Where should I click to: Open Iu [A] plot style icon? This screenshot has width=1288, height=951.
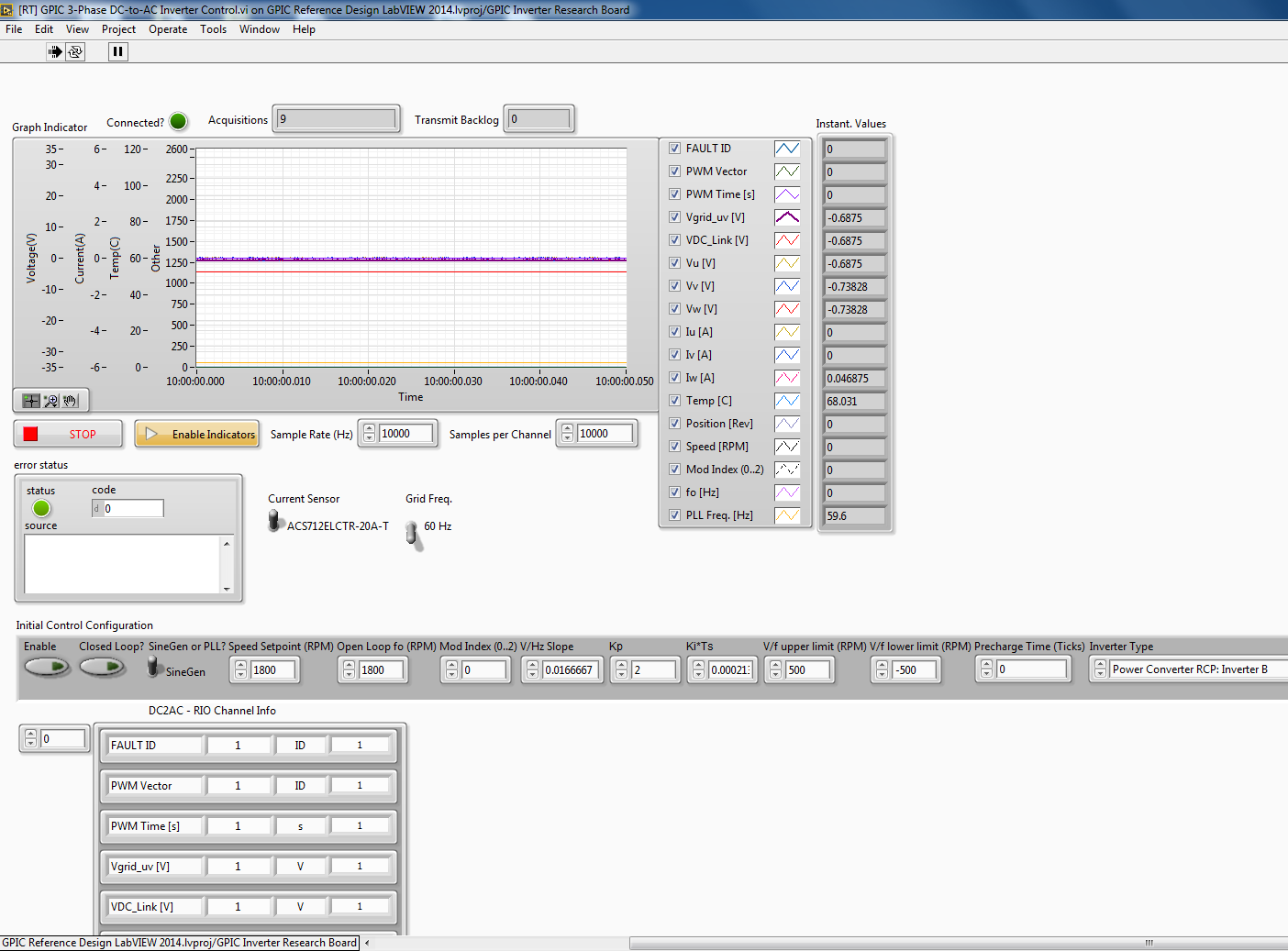[787, 332]
